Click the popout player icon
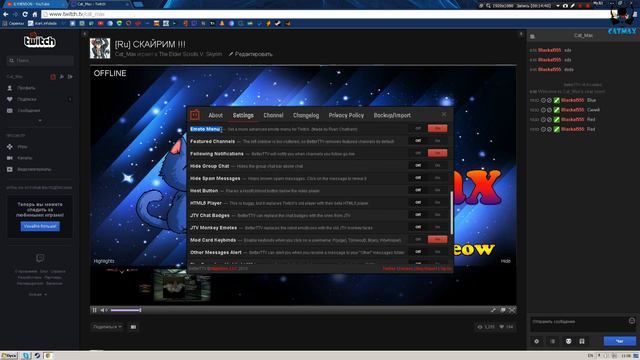Viewport: 640px width, 360px height. pos(503,310)
